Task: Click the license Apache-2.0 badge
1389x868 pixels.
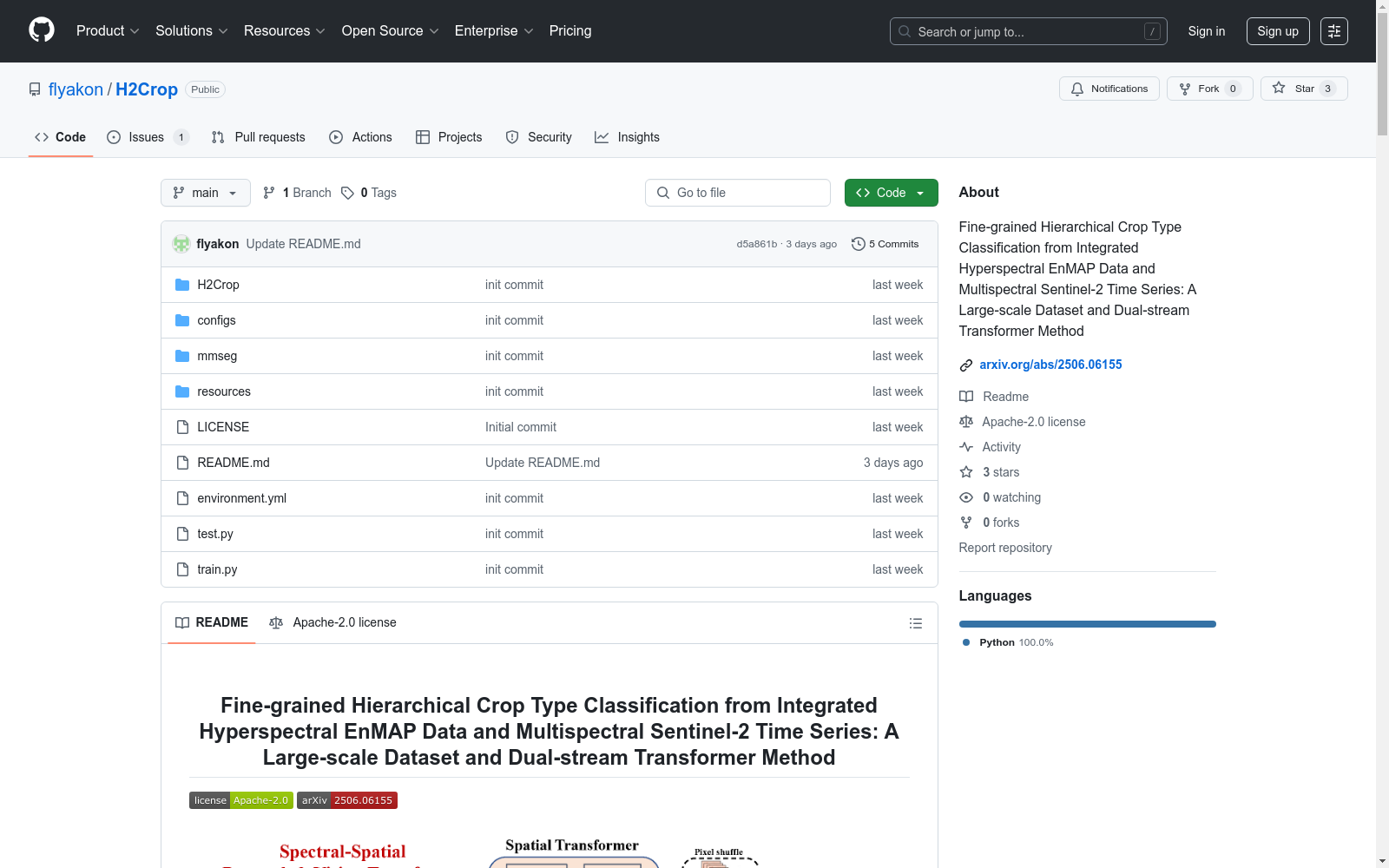Action: tap(241, 800)
